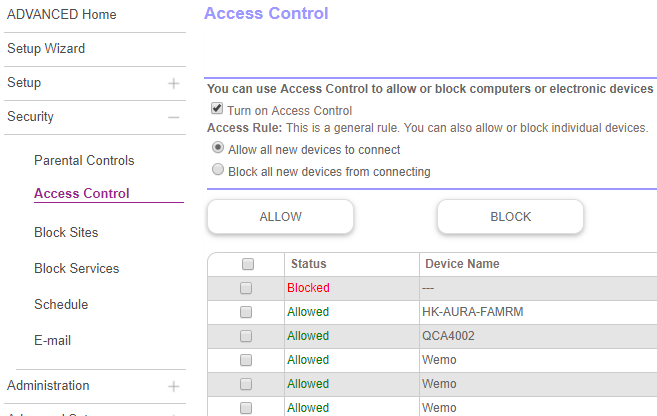Open ADVANCED Home page
This screenshot has width=657, height=416.
(62, 15)
